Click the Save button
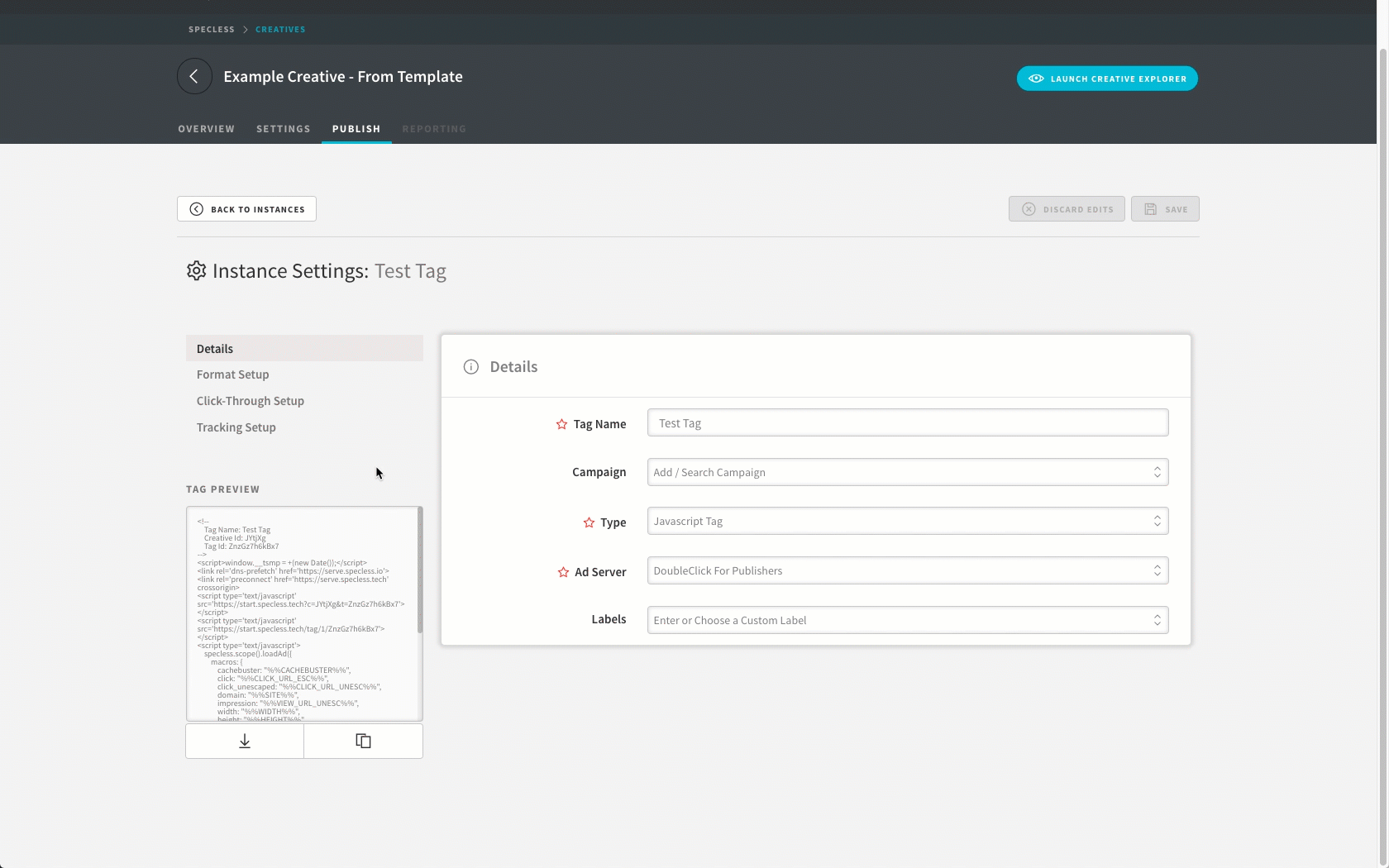 (x=1165, y=209)
